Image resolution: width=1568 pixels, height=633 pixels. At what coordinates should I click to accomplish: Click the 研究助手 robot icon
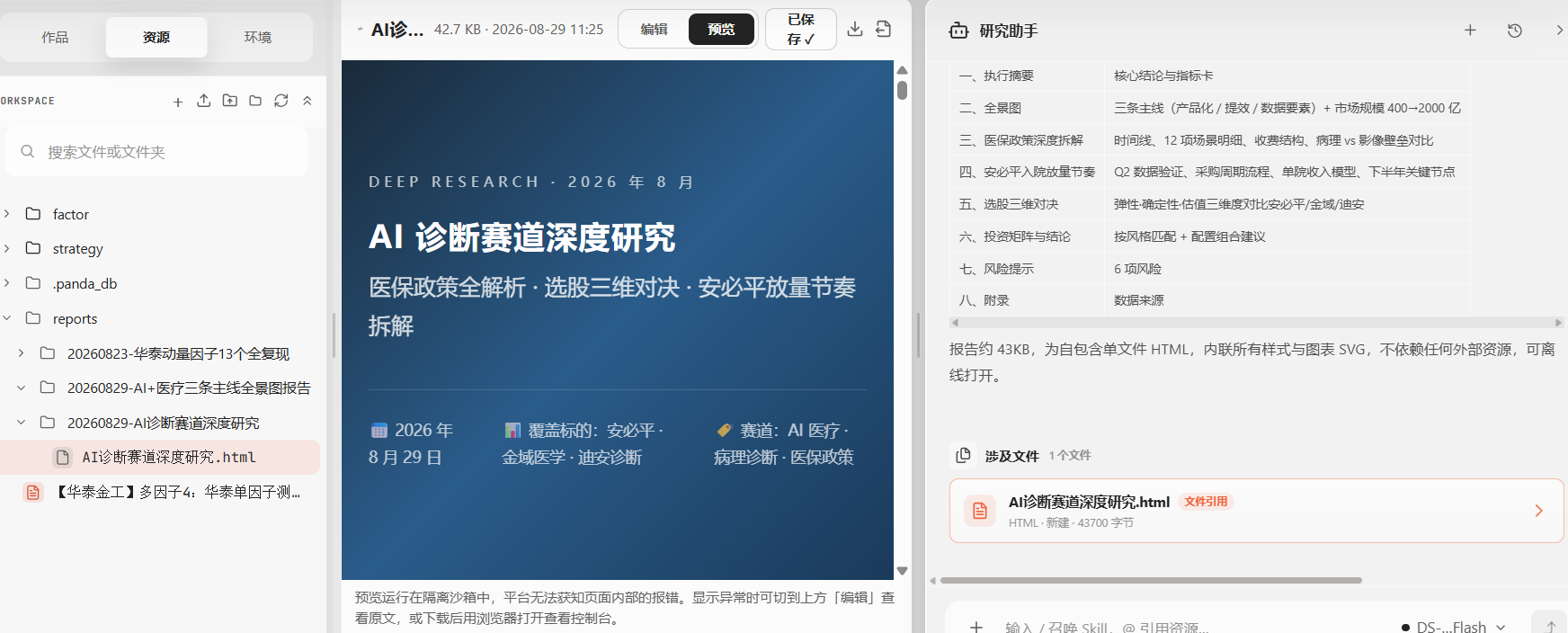(x=958, y=31)
